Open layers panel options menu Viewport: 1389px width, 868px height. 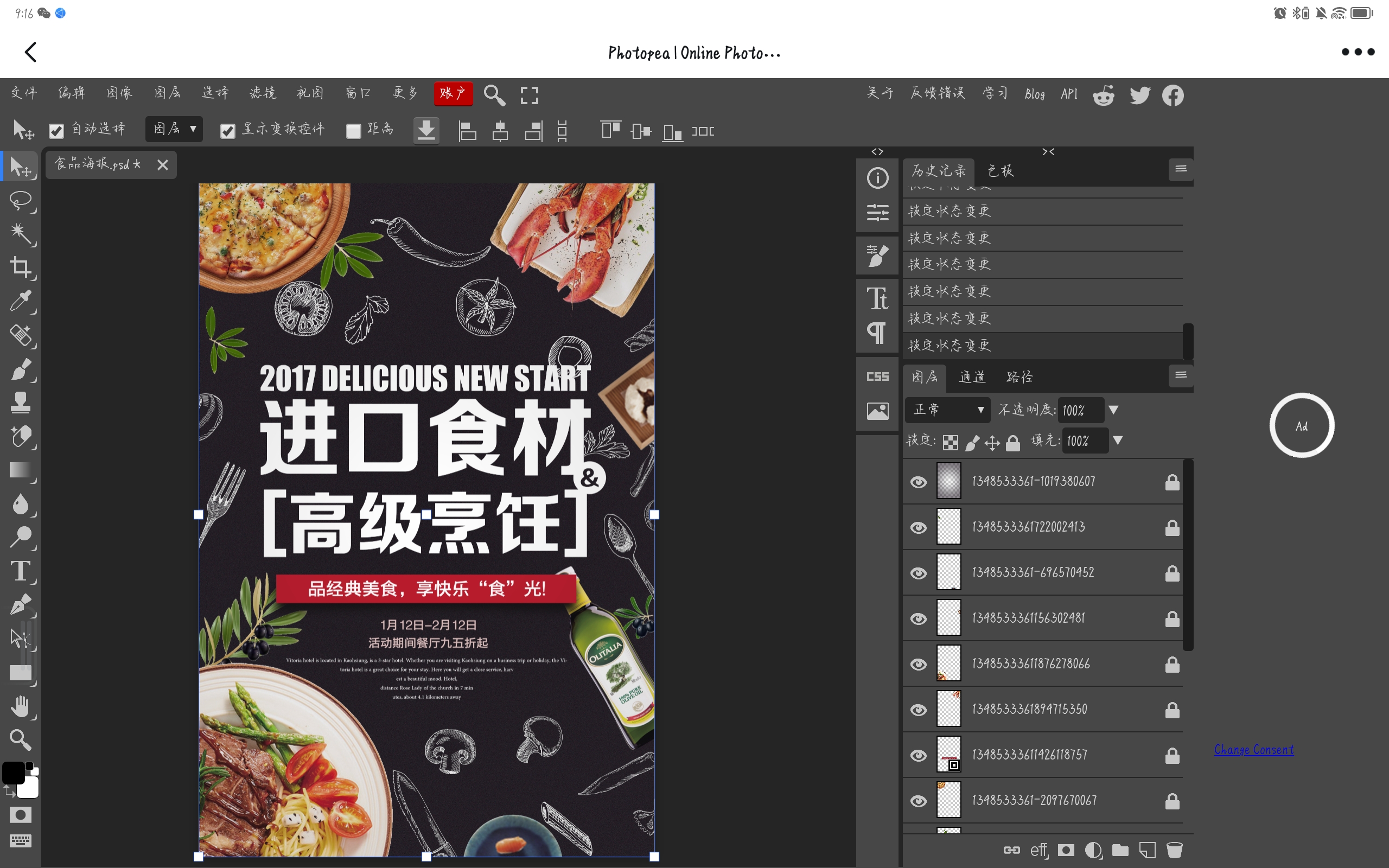(x=1181, y=375)
